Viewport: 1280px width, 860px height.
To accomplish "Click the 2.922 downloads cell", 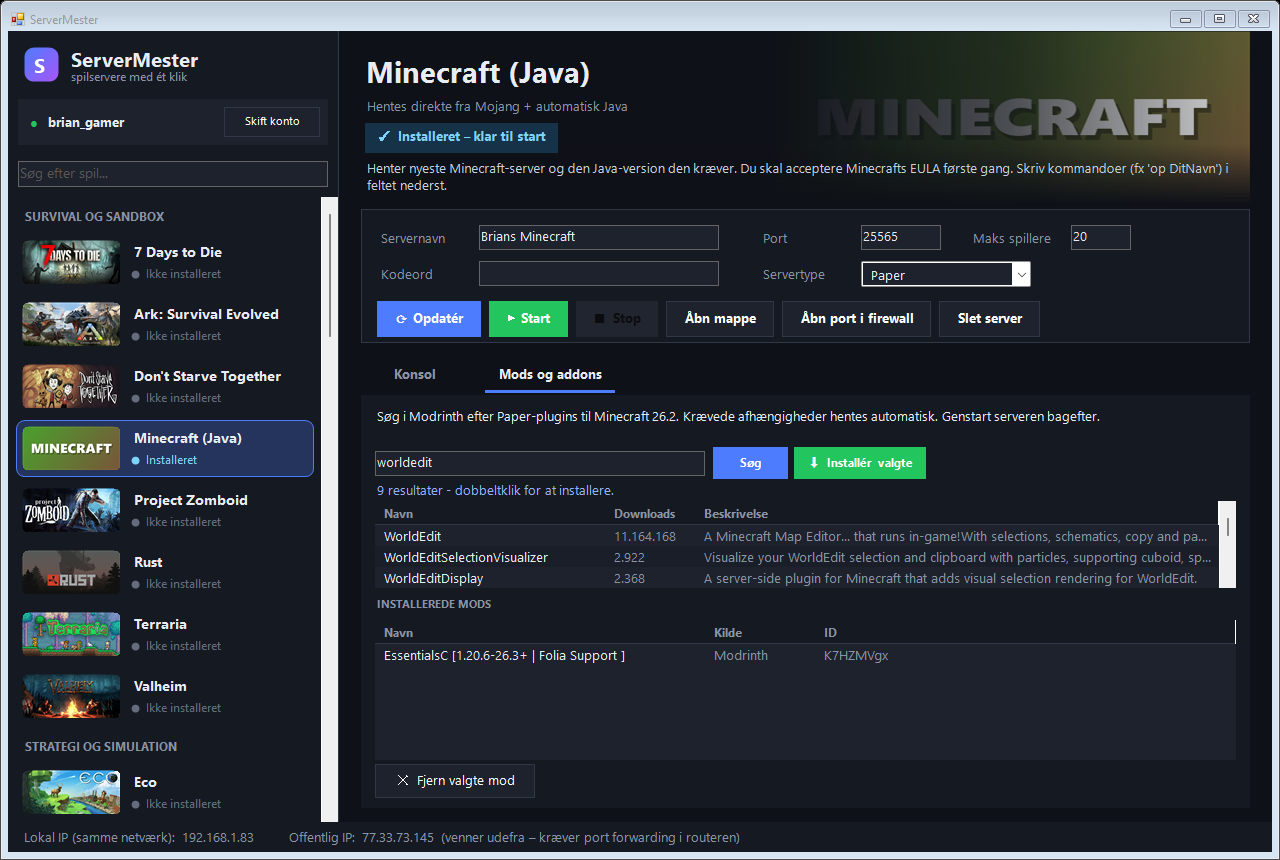I will pyautogui.click(x=629, y=557).
